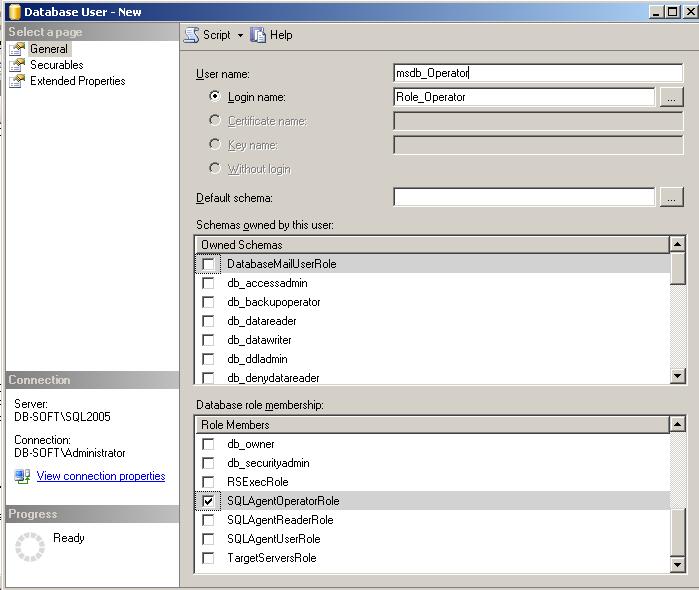Screen dimensions: 699x590
Task: Select the SQLAgentOperatorRole row text
Action: [283, 501]
